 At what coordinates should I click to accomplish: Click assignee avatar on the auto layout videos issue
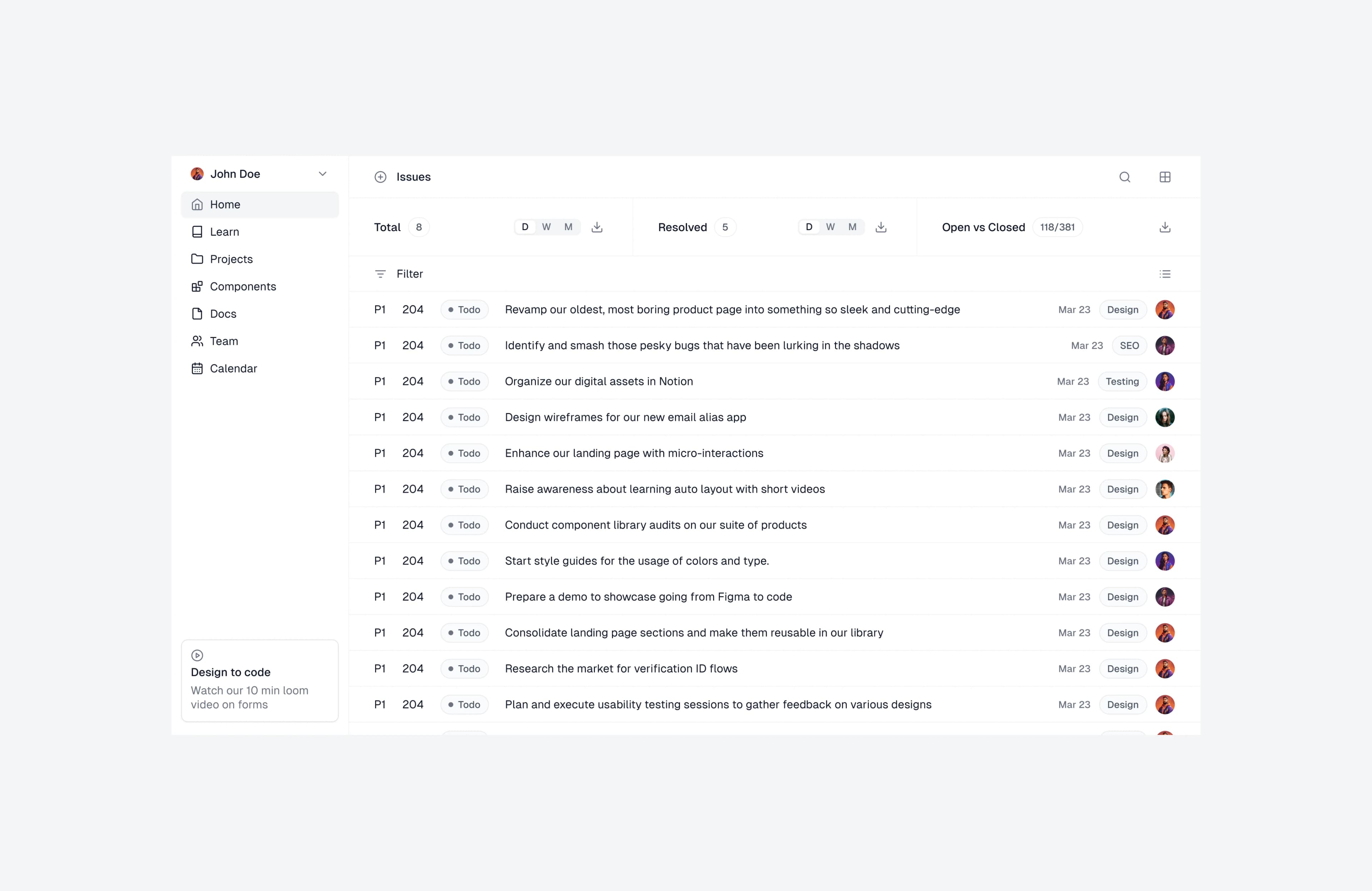coord(1165,489)
